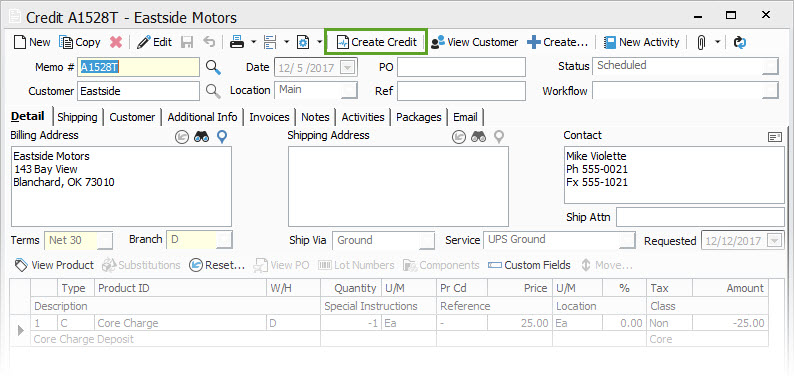Expand the arrow beside the list layout icon

(x=286, y=42)
